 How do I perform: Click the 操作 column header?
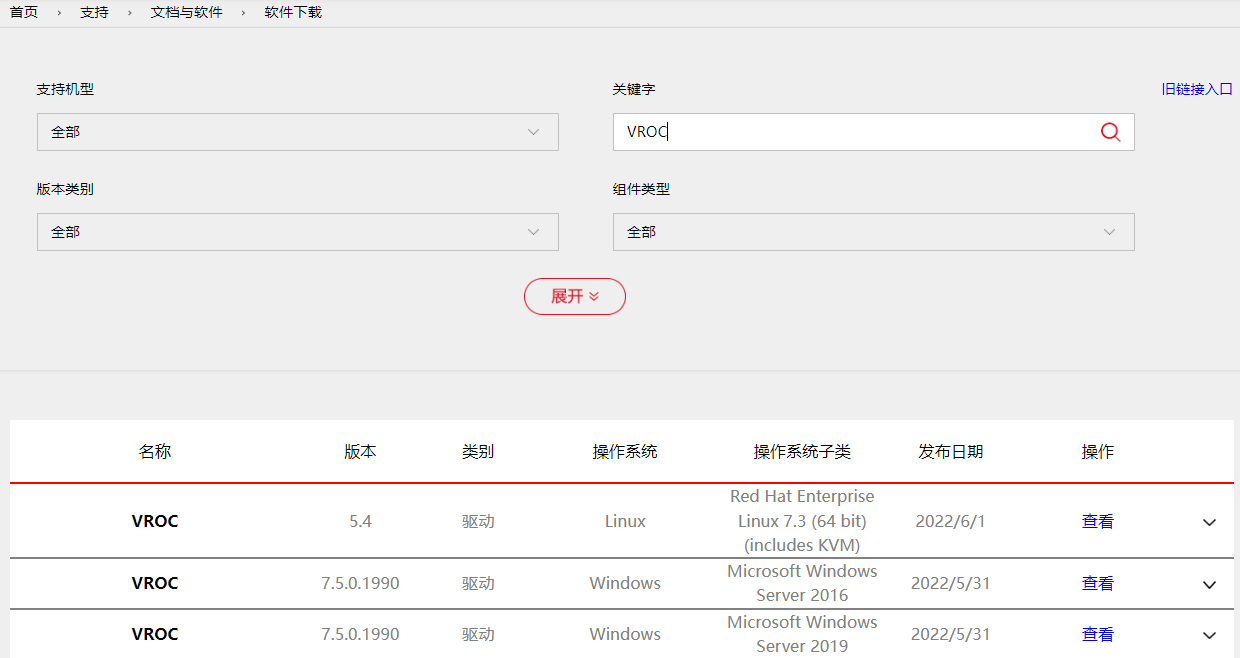pyautogui.click(x=1098, y=451)
